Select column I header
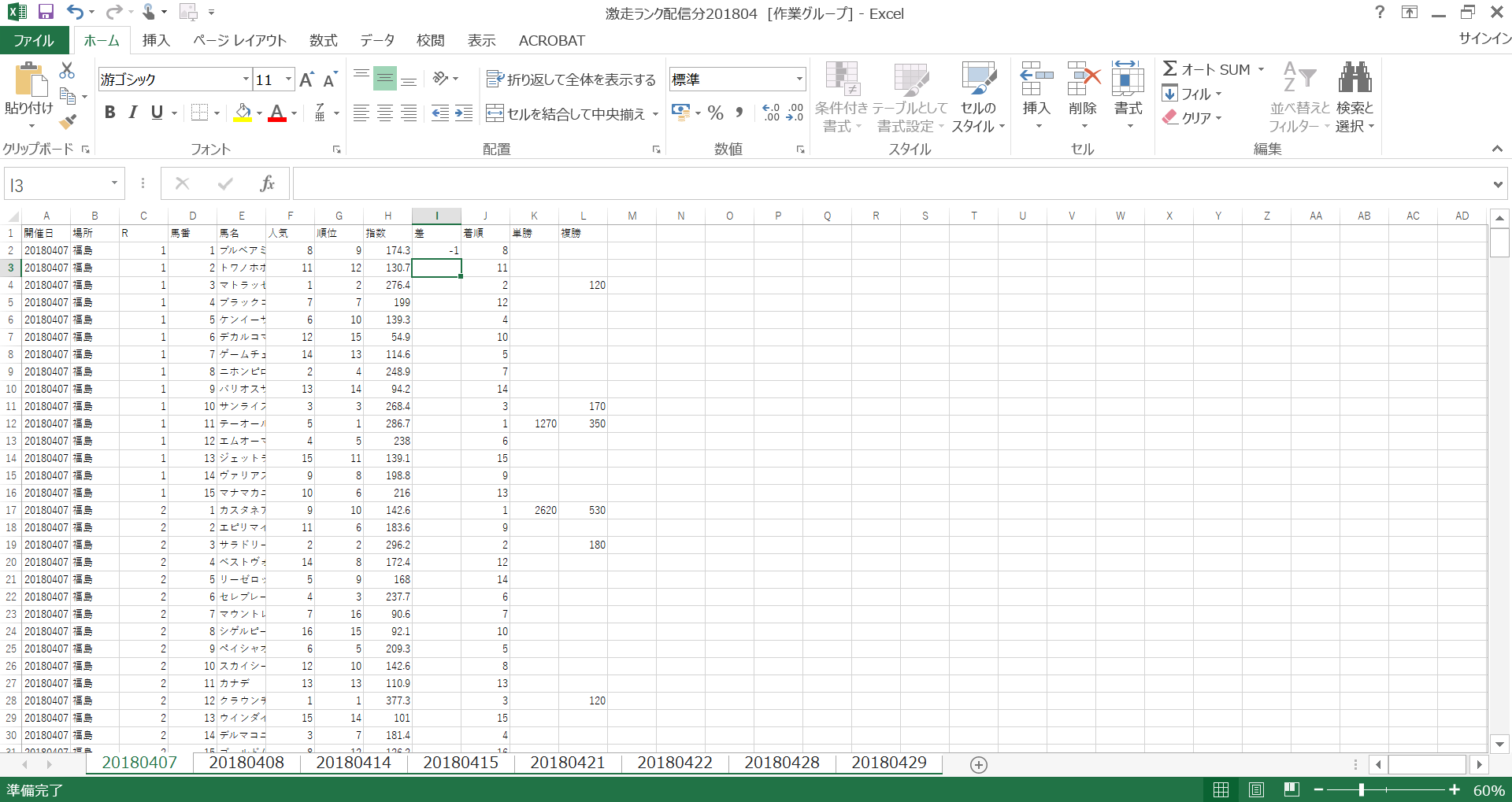Viewport: 1512px width, 802px height. (436, 216)
